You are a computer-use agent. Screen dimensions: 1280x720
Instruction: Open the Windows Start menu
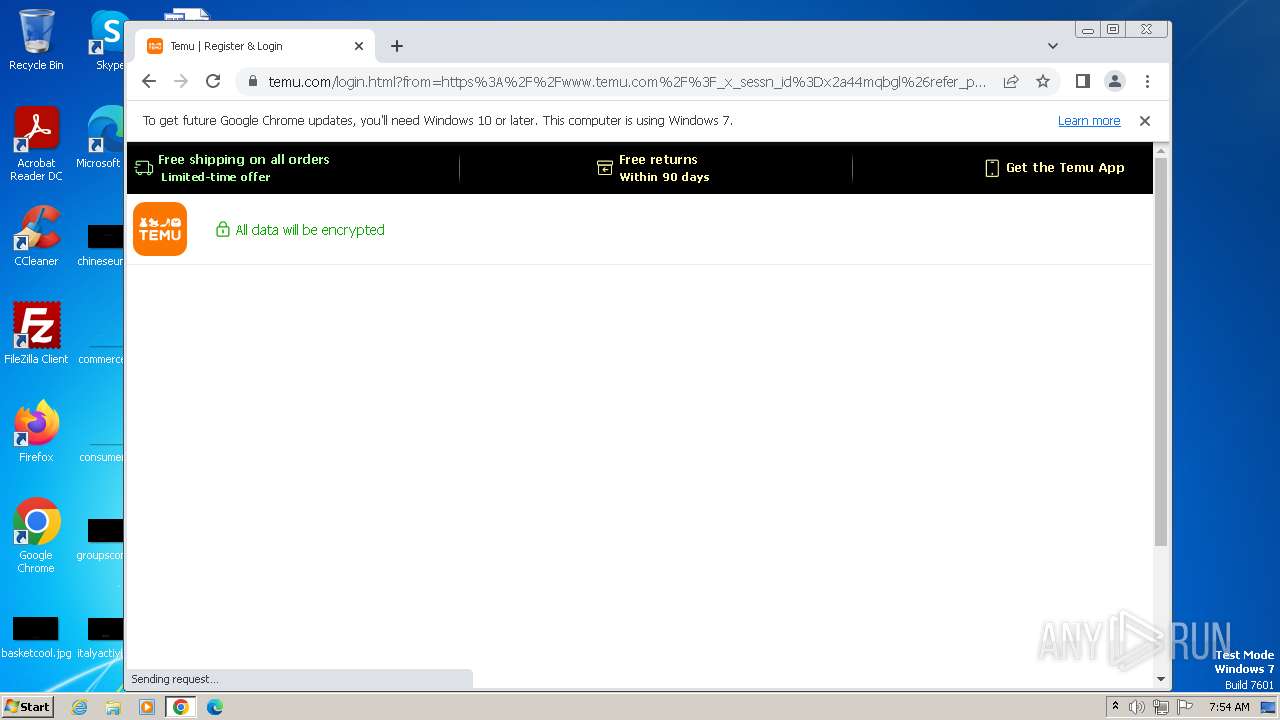pos(28,707)
